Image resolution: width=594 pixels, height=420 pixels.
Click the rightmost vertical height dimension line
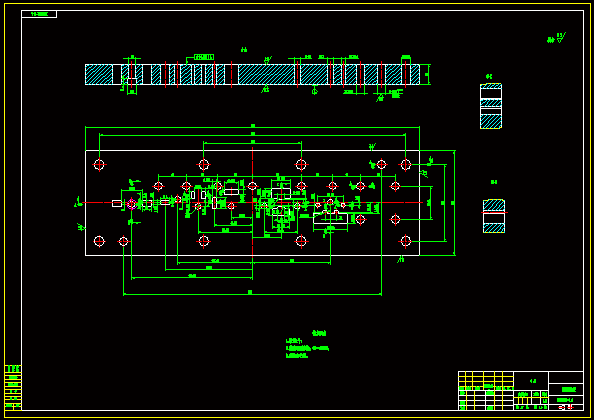tap(454, 203)
